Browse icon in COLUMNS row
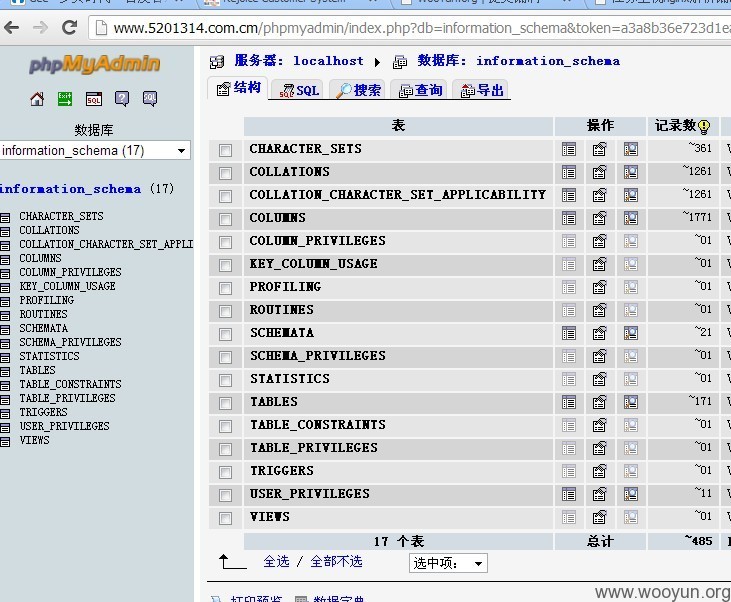Screen dimensions: 731x602 pyautogui.click(x=569, y=218)
